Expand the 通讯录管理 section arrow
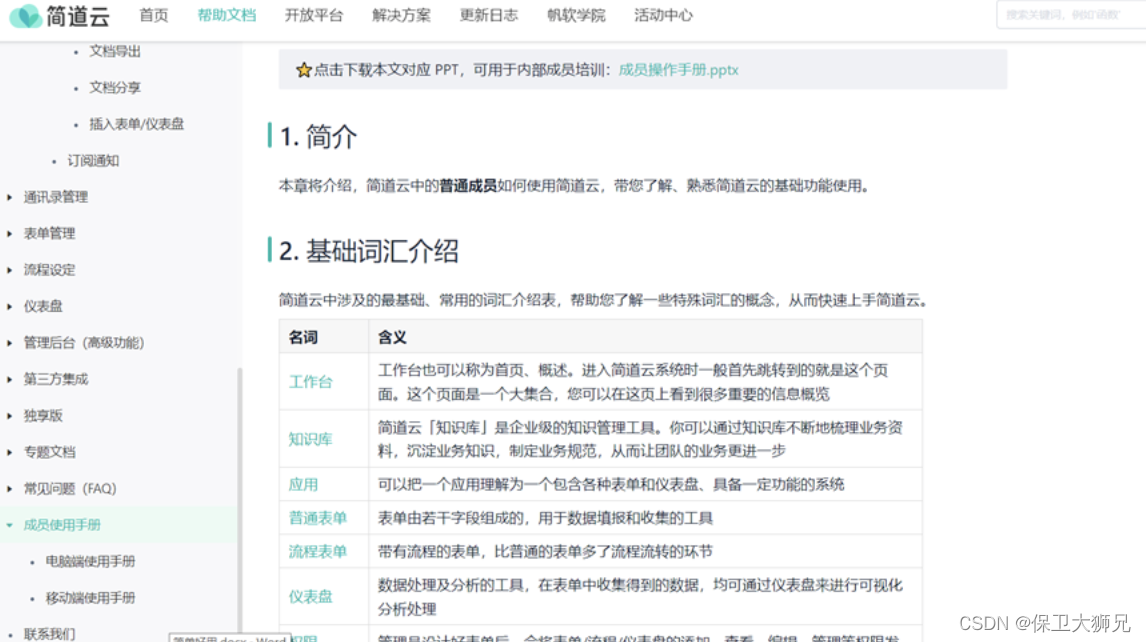 [10, 197]
